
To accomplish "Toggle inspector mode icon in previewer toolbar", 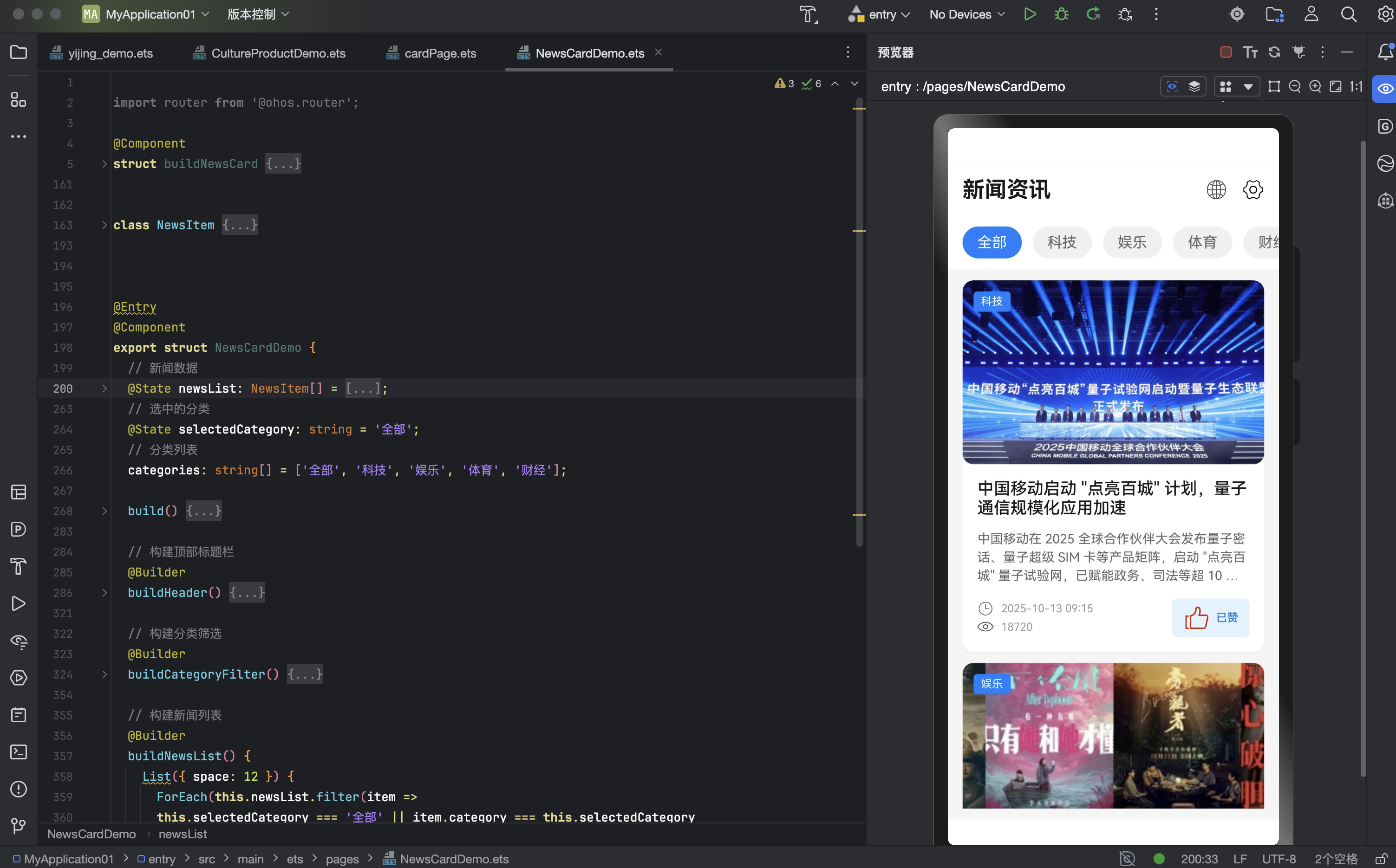I will coord(1172,87).
